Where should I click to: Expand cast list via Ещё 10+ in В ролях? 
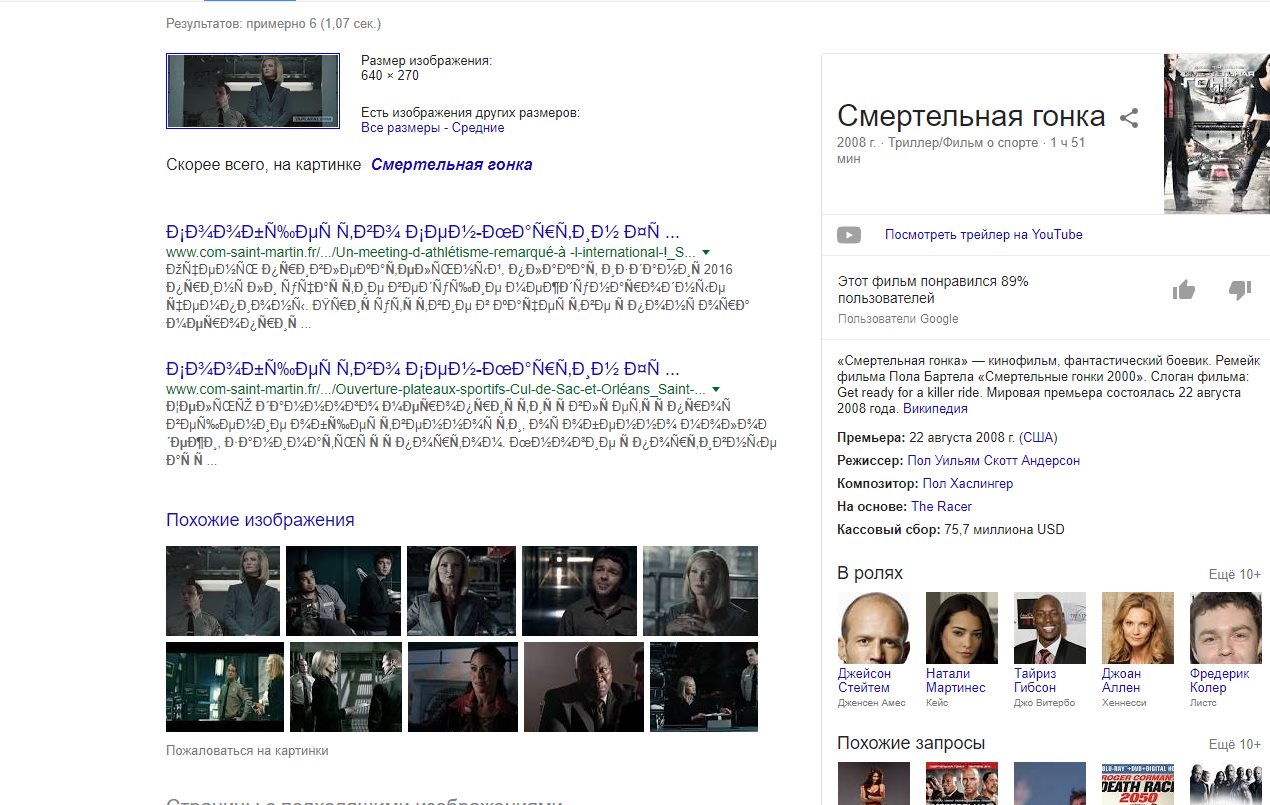tap(1235, 574)
